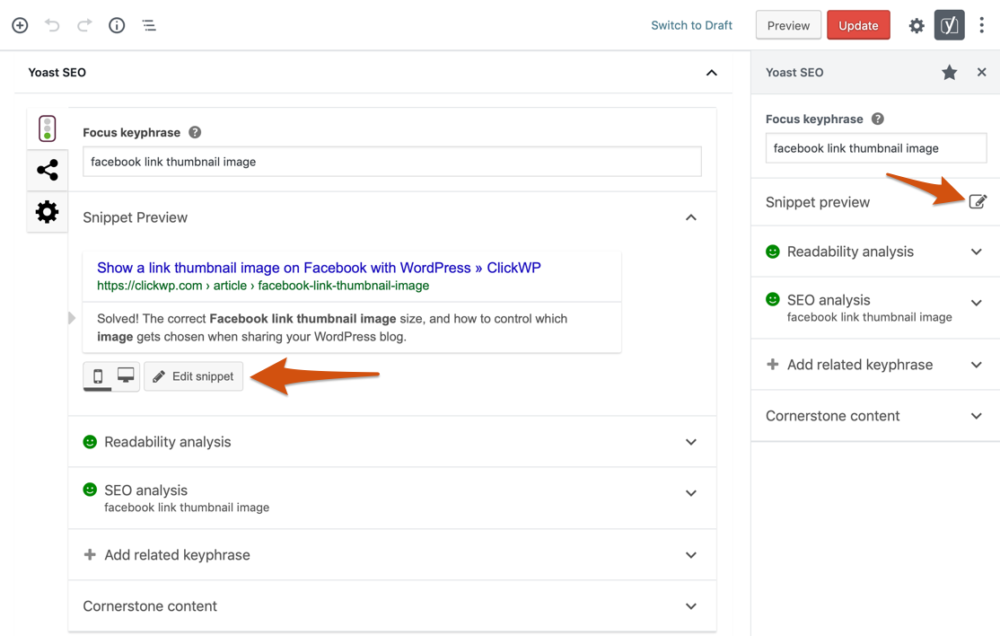This screenshot has height=636, width=1000.
Task: Click Switch to Draft link
Action: [x=691, y=26]
